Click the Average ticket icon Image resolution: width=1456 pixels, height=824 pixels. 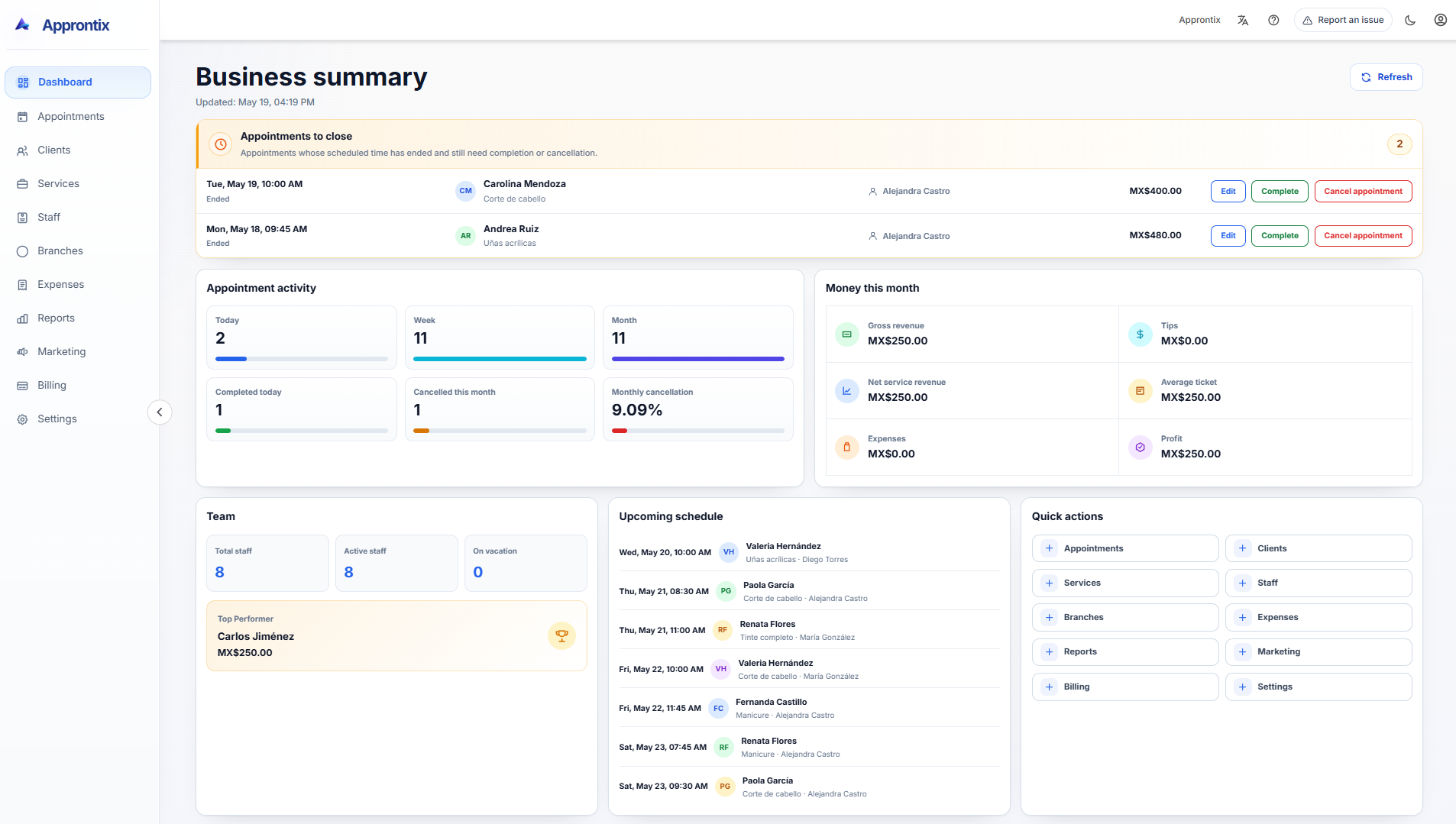pos(1141,391)
